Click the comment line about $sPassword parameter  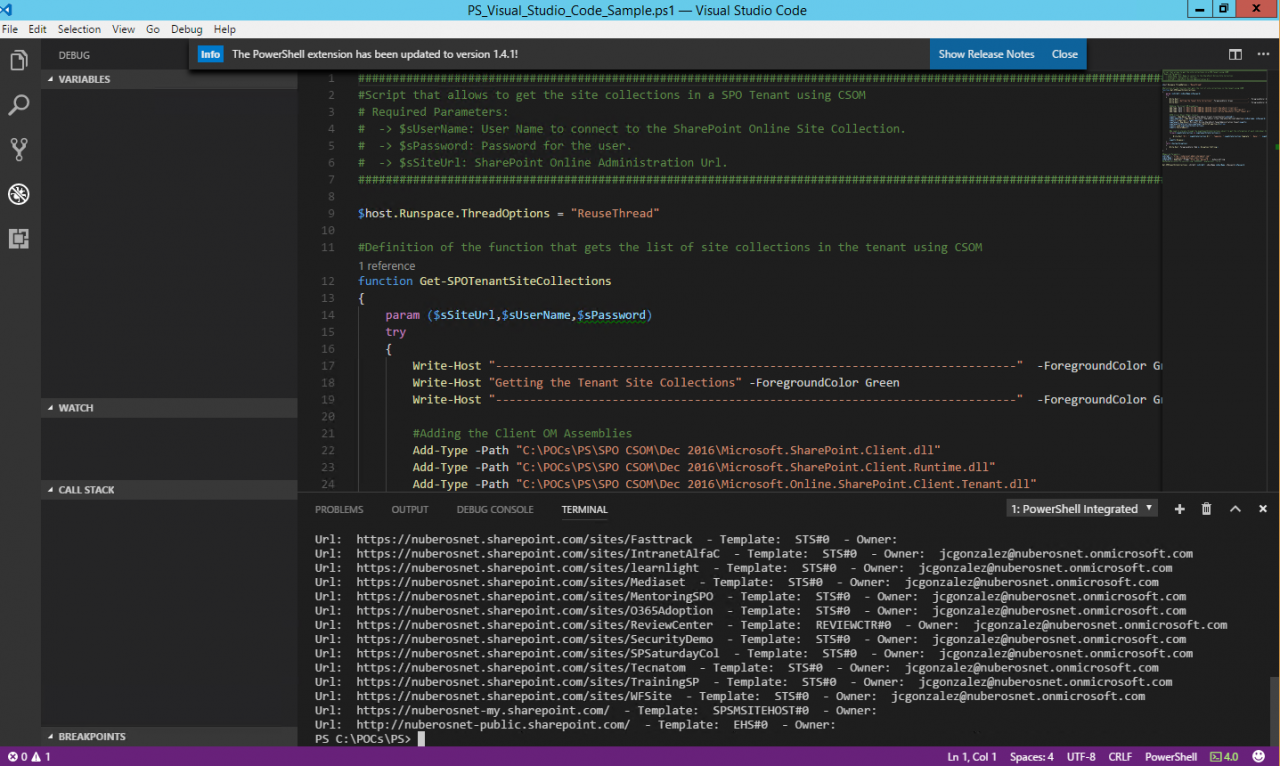(x=495, y=146)
